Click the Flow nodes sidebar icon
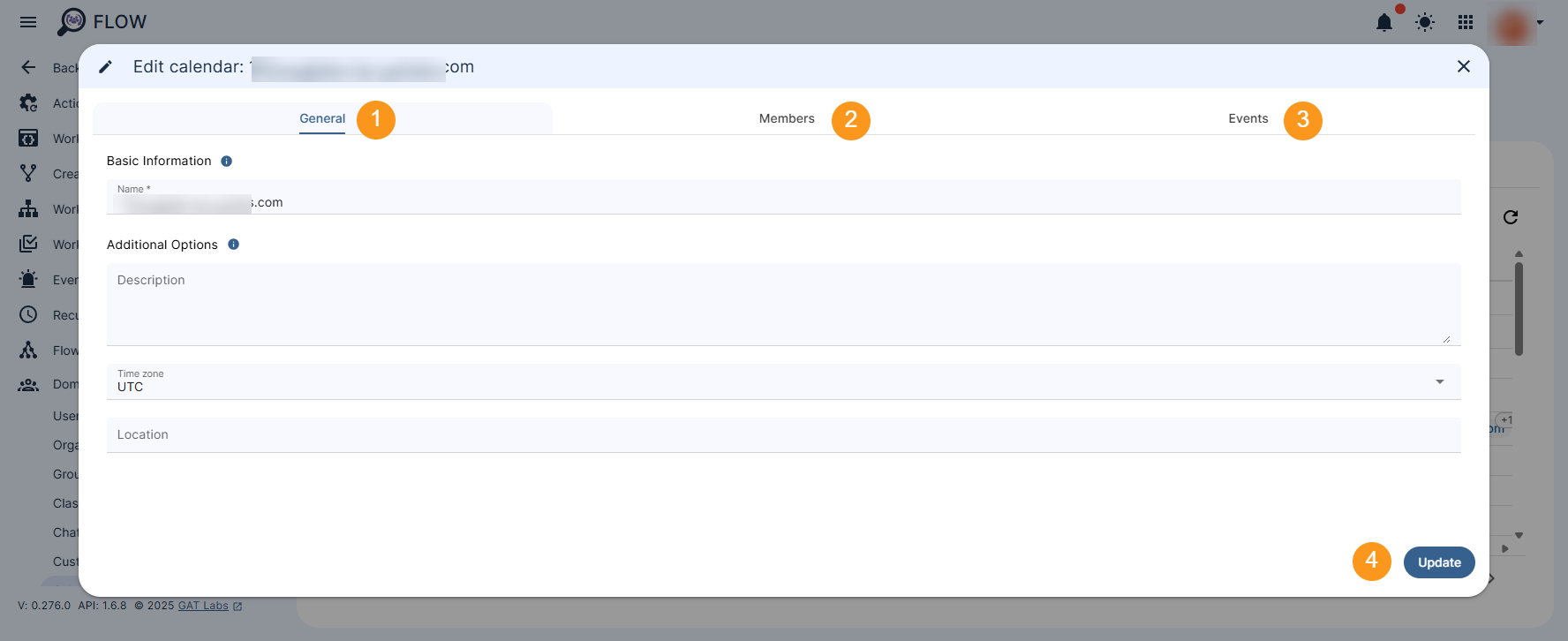The image size is (1568, 641). coord(28,350)
